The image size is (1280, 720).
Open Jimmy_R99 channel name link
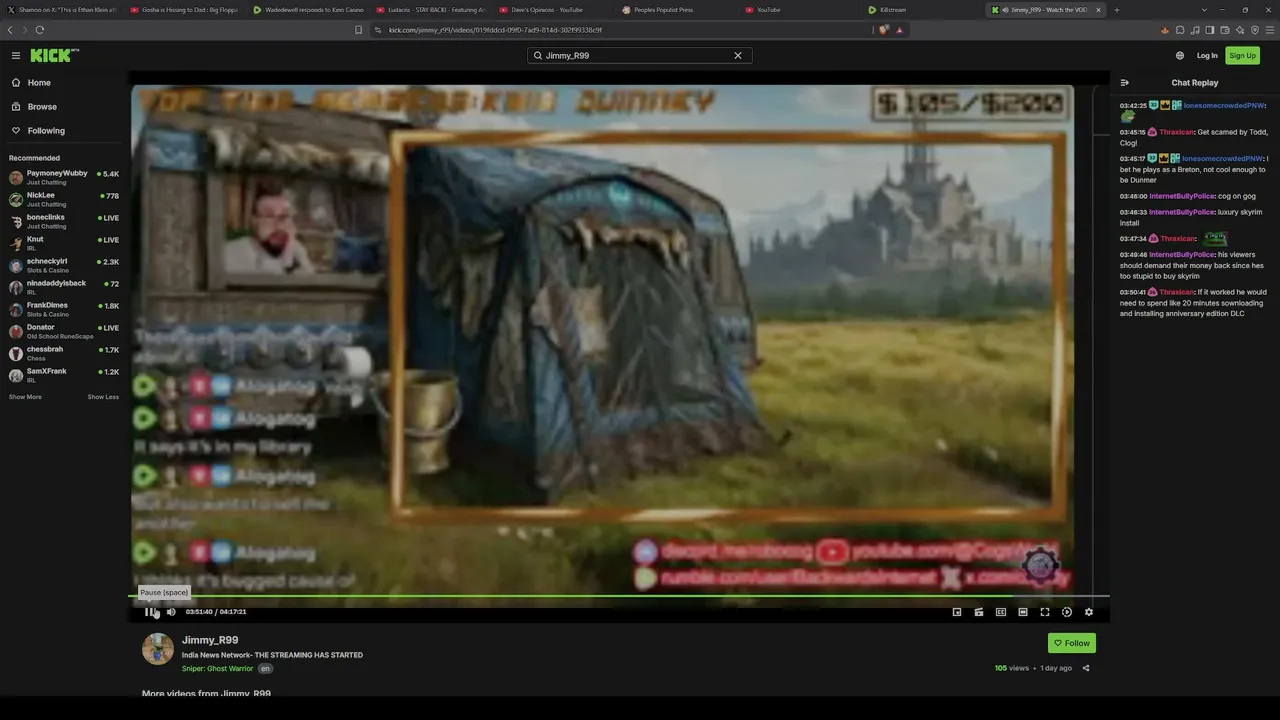click(210, 640)
